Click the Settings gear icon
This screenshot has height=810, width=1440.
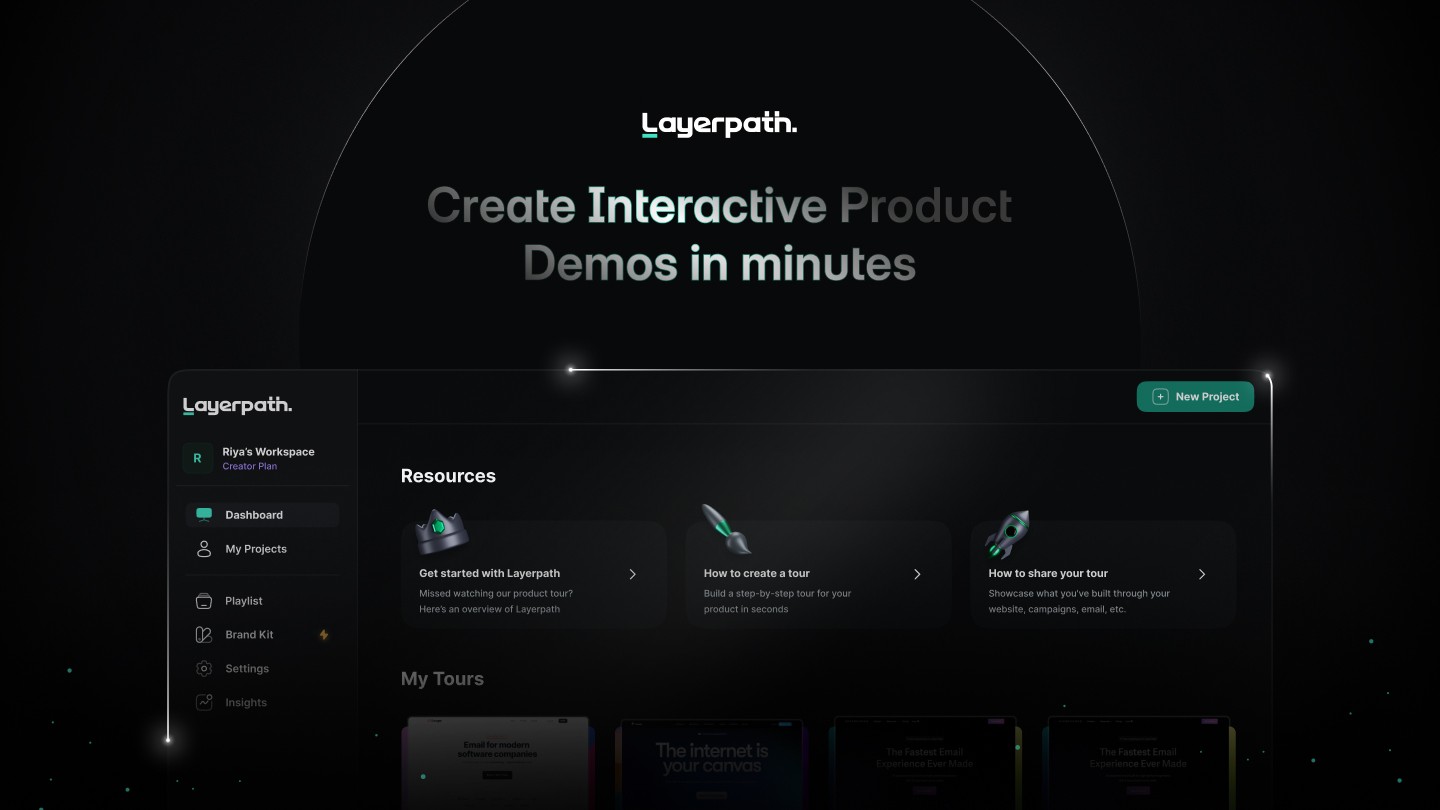pos(204,669)
